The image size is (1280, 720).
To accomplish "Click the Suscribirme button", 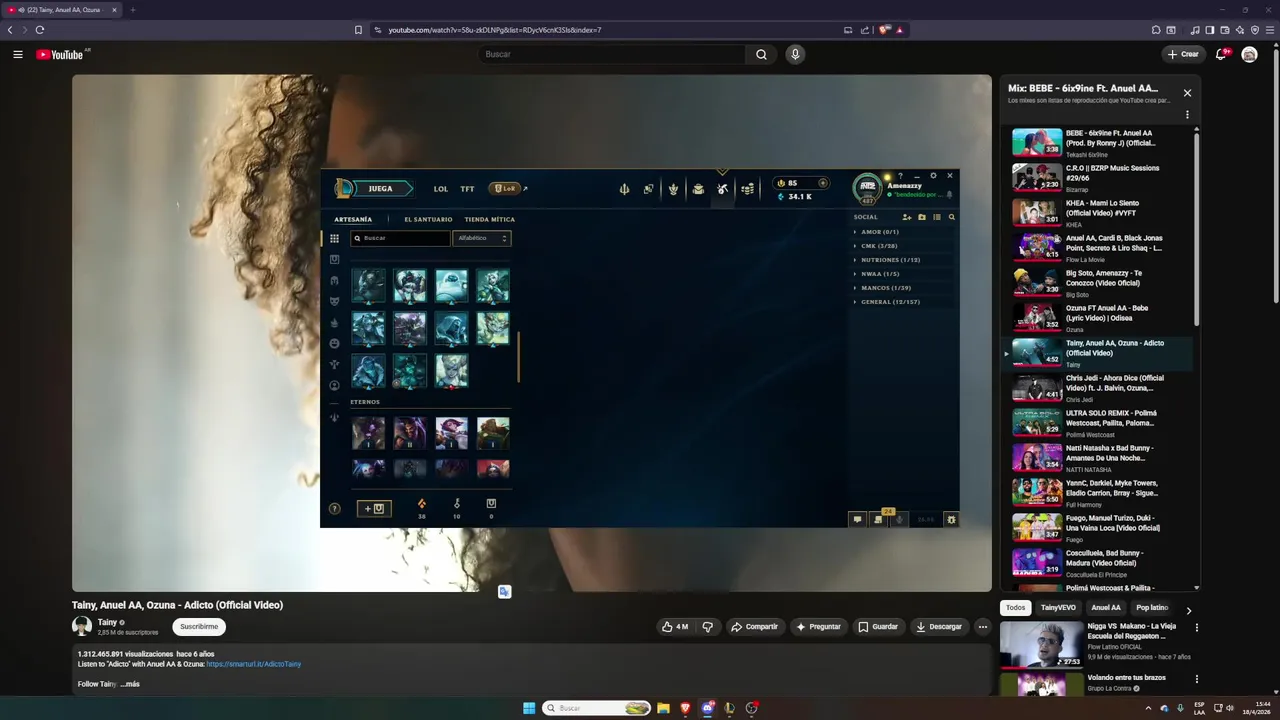I will (x=199, y=627).
